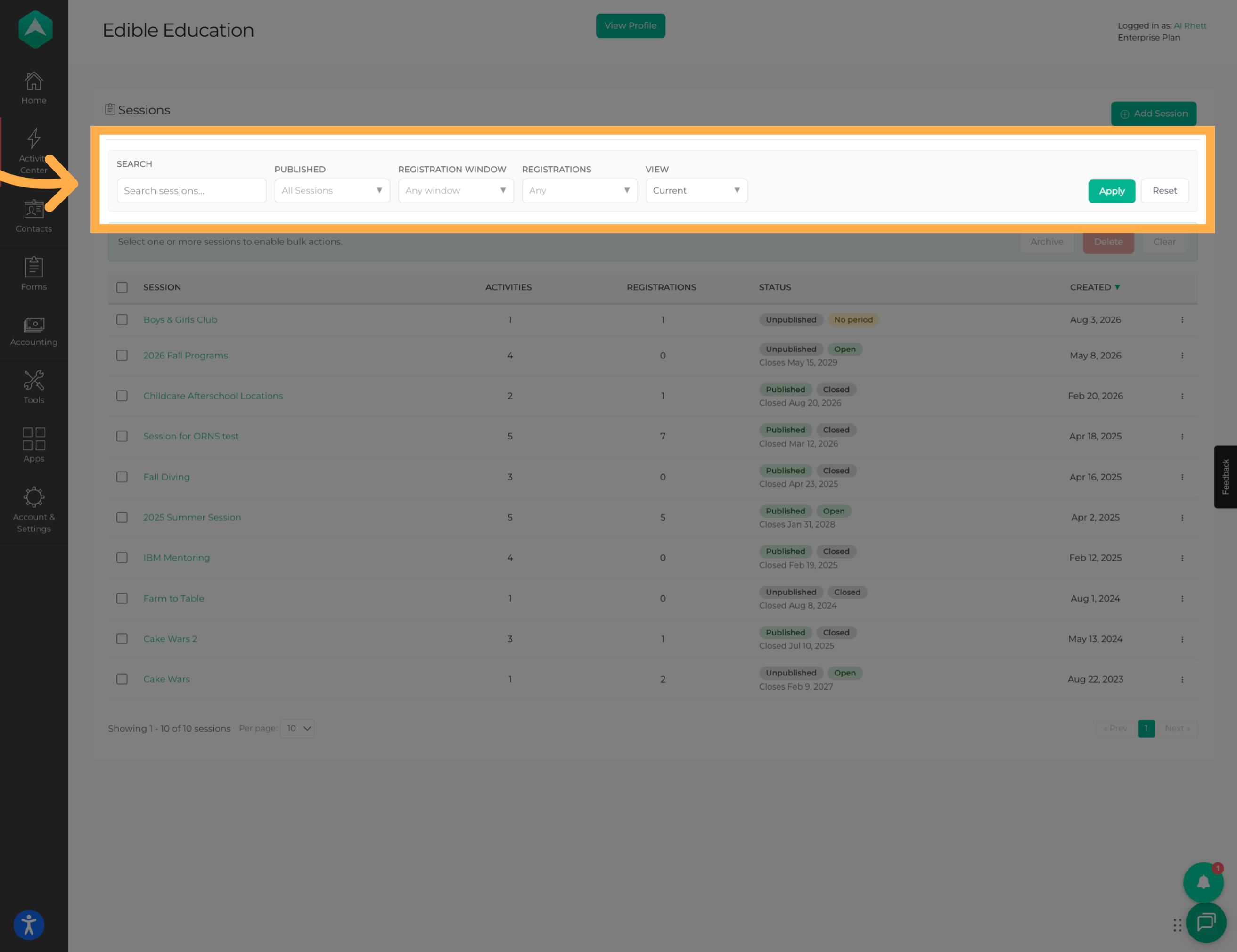Open the 2025 Summer Session link
Viewport: 1237px width, 952px height.
point(192,517)
